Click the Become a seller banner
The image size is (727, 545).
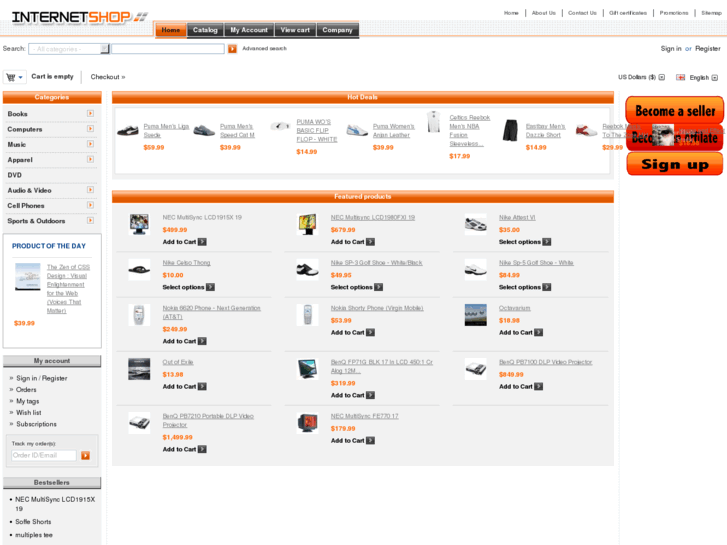click(675, 111)
